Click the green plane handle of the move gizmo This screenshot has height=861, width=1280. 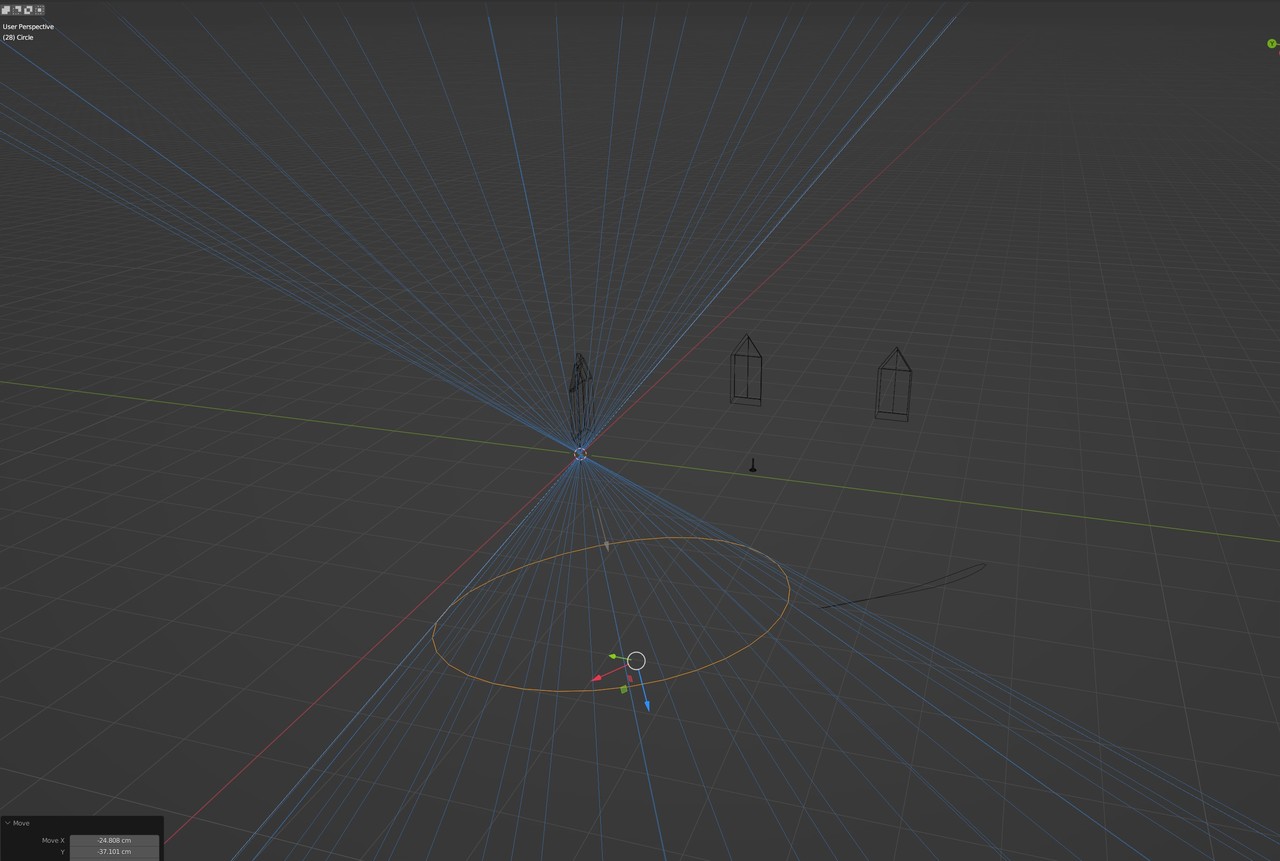pyautogui.click(x=624, y=689)
